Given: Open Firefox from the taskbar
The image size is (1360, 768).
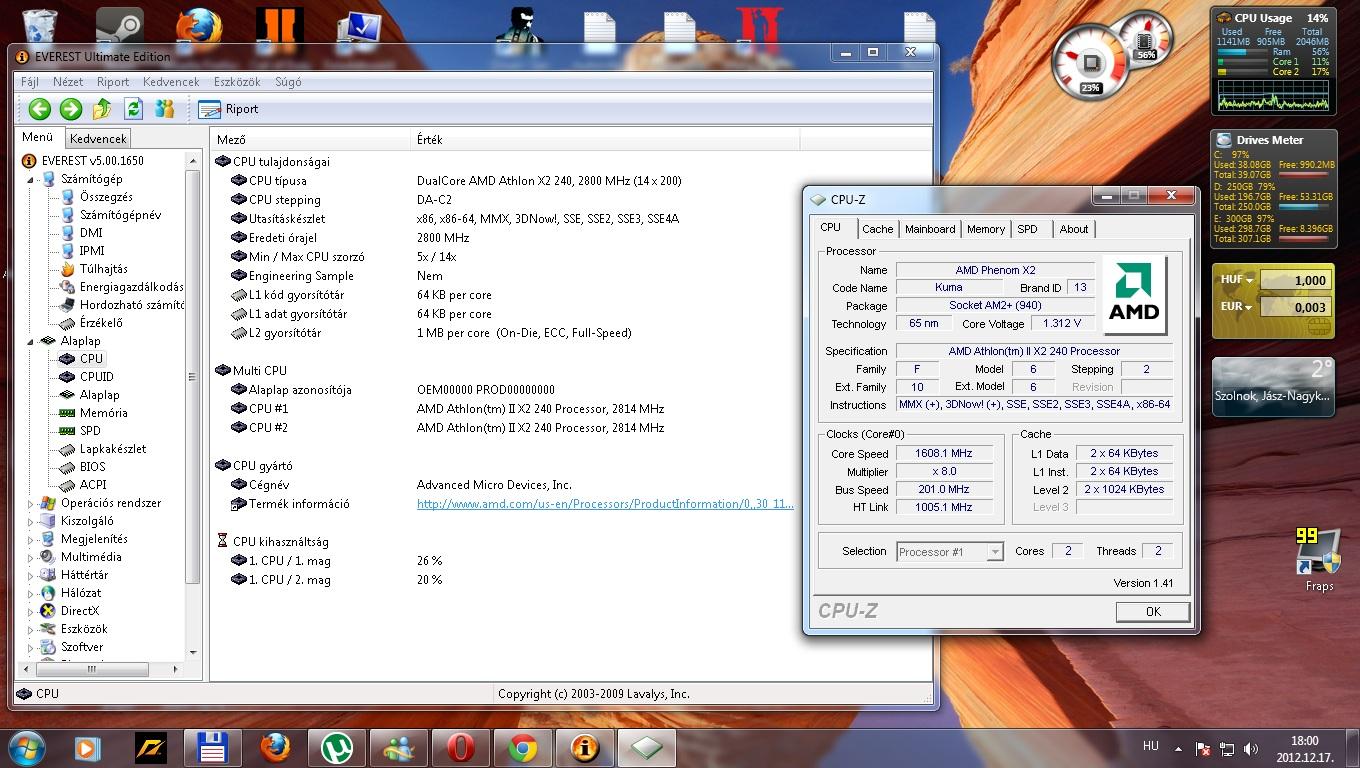Looking at the screenshot, I should (x=275, y=747).
